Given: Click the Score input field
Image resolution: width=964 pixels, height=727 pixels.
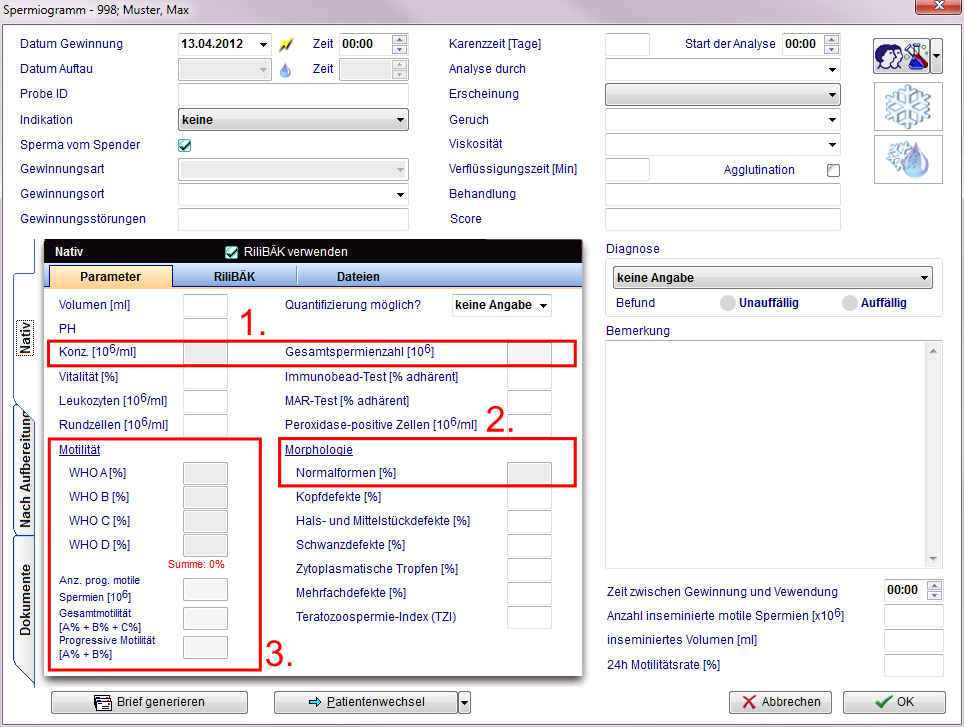Looking at the screenshot, I should coord(722,219).
